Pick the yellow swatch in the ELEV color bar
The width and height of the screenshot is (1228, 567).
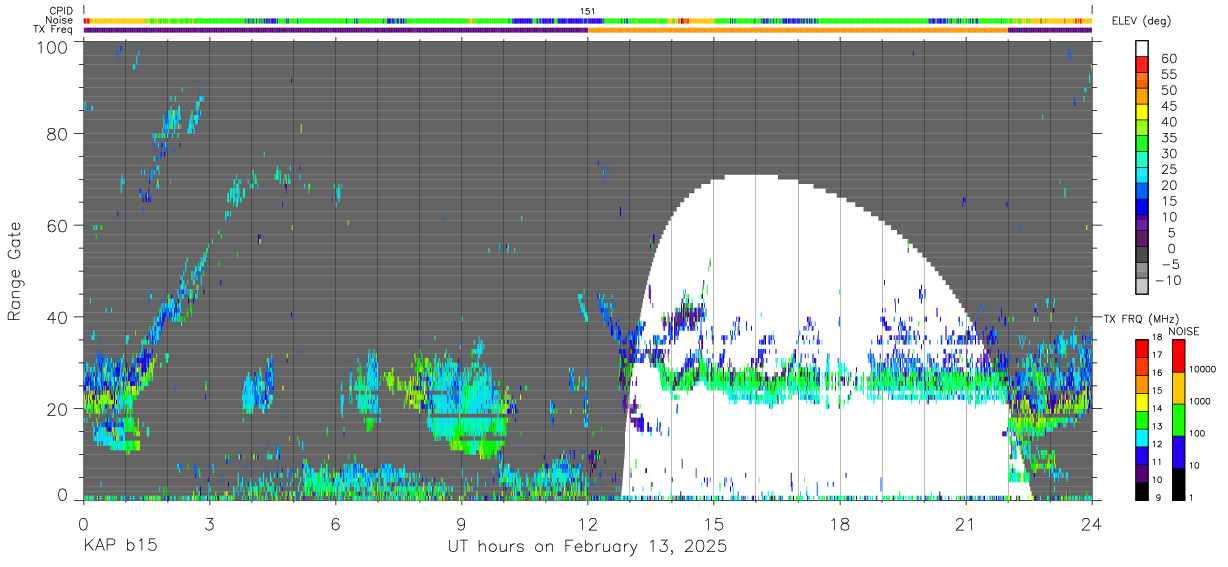1142,111
